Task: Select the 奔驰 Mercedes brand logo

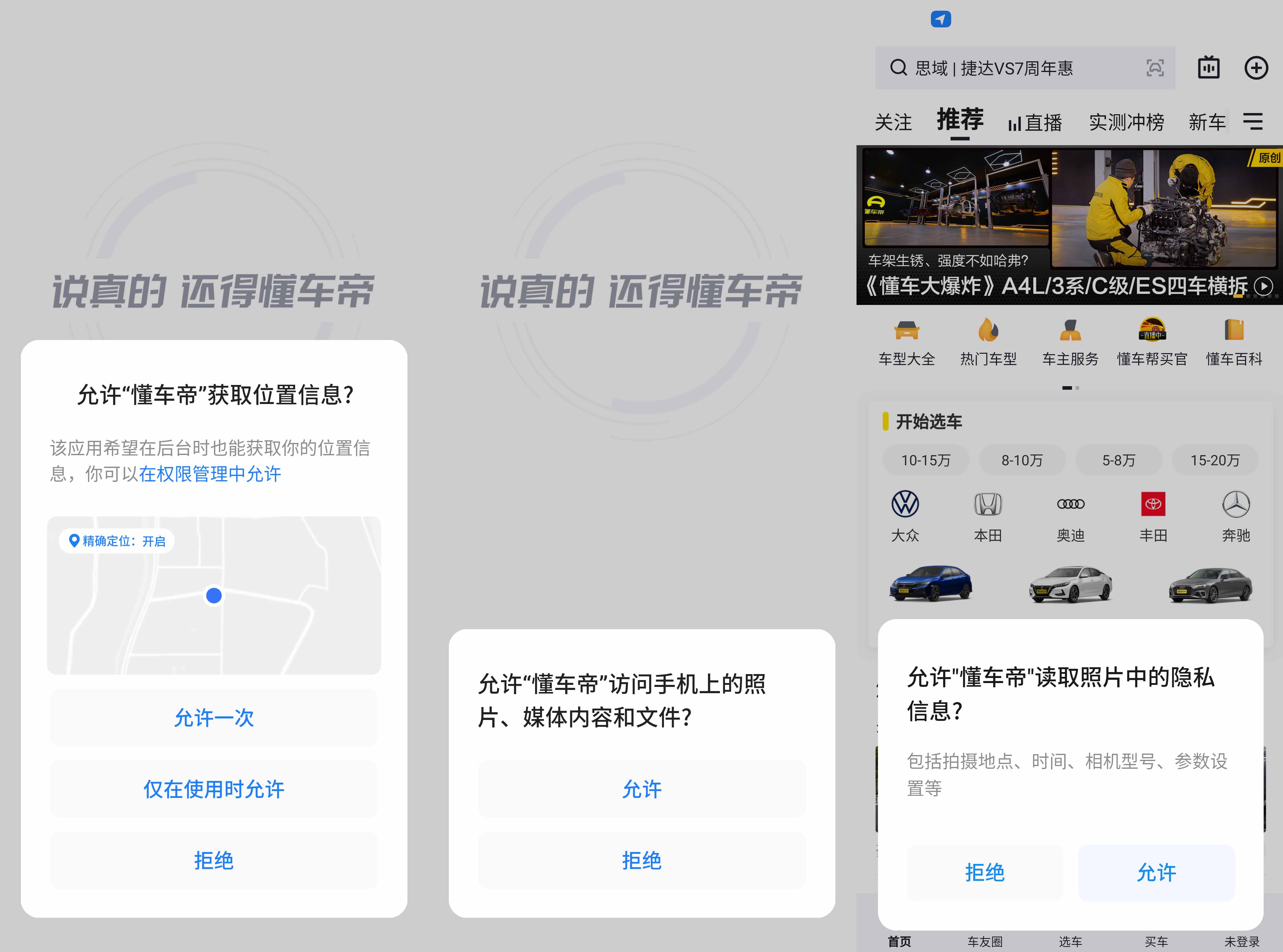Action: 1236,504
